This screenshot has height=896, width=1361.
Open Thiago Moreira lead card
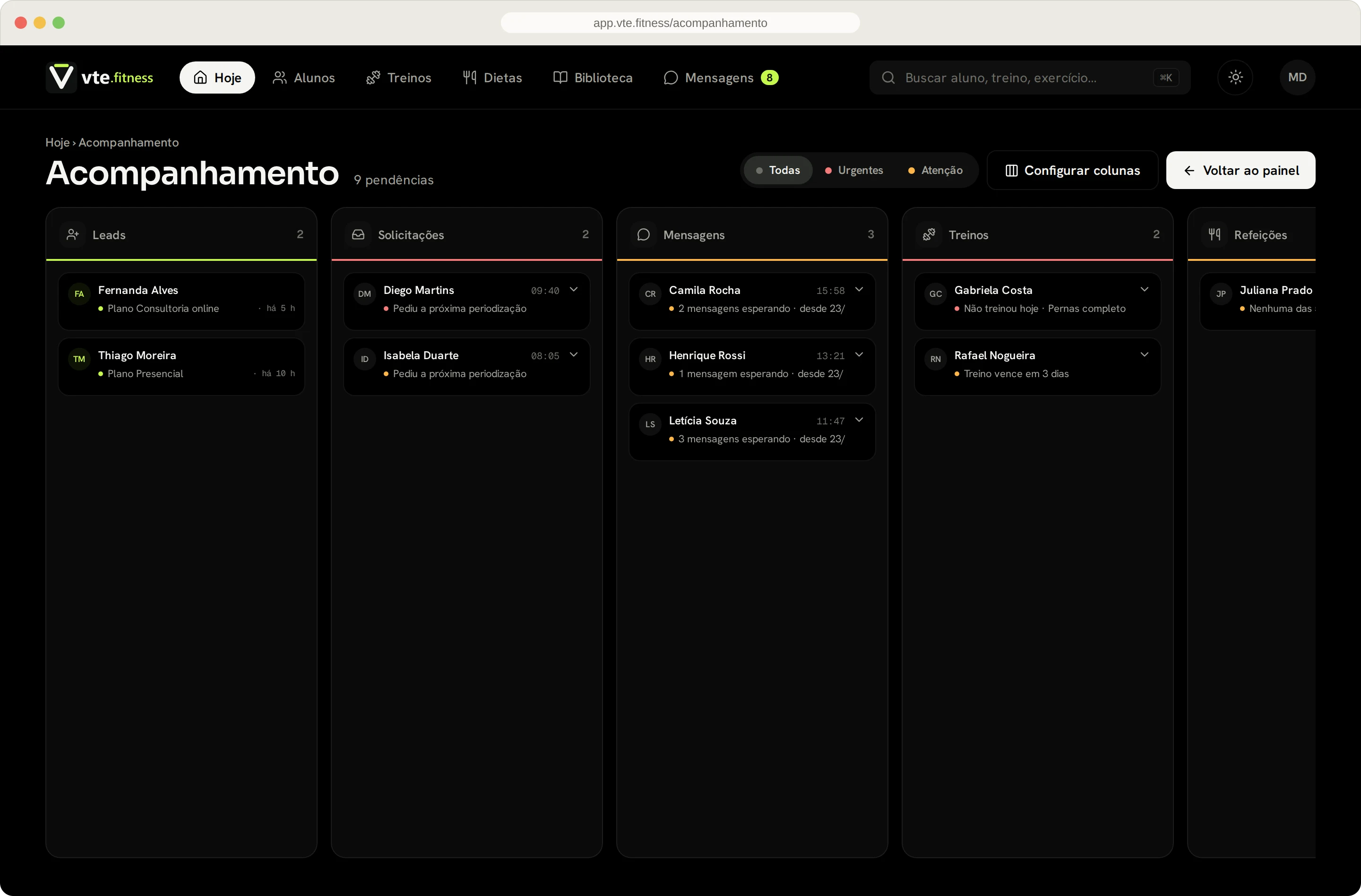pyautogui.click(x=181, y=367)
